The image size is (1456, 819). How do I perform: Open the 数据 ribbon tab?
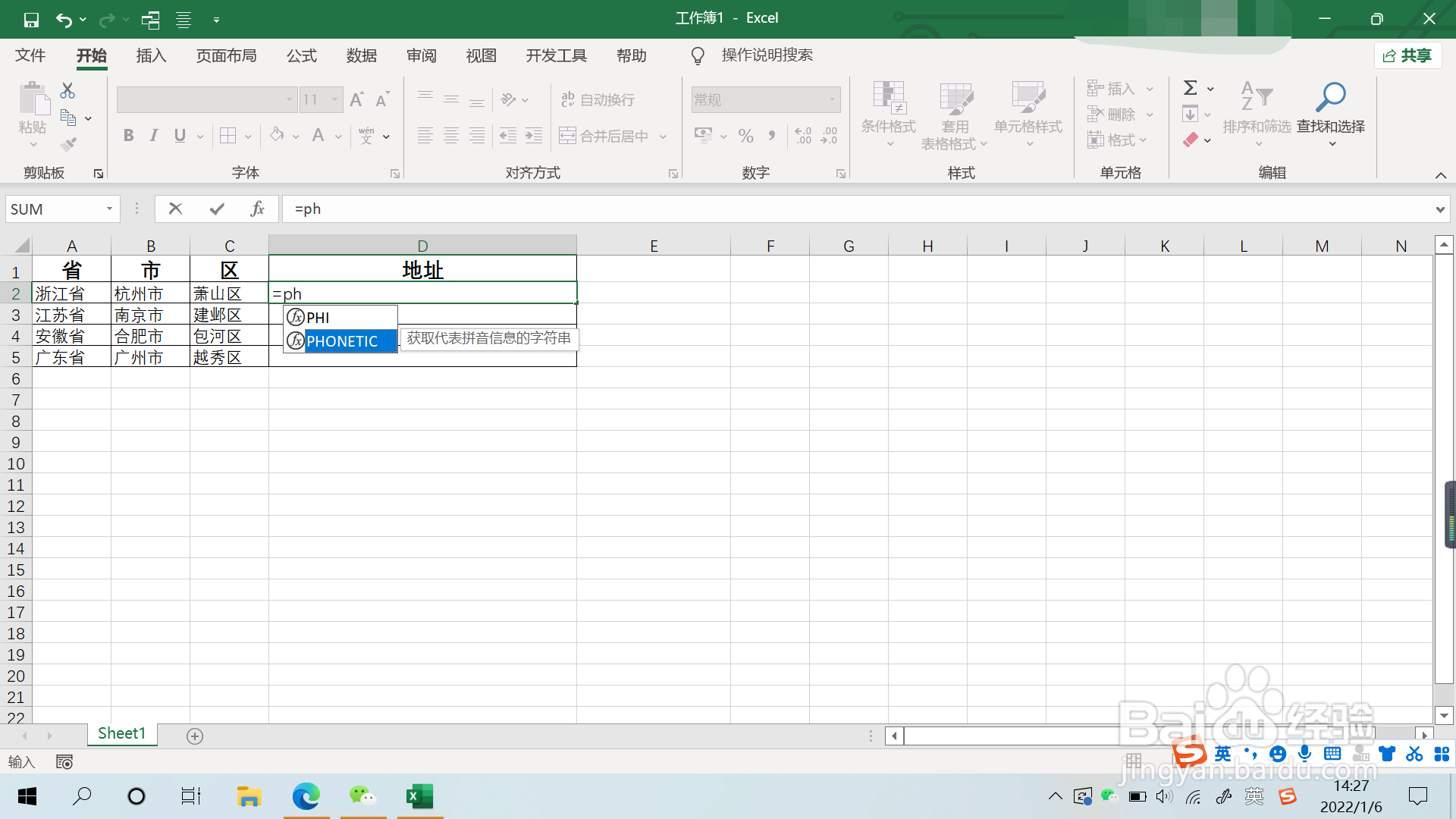(362, 55)
